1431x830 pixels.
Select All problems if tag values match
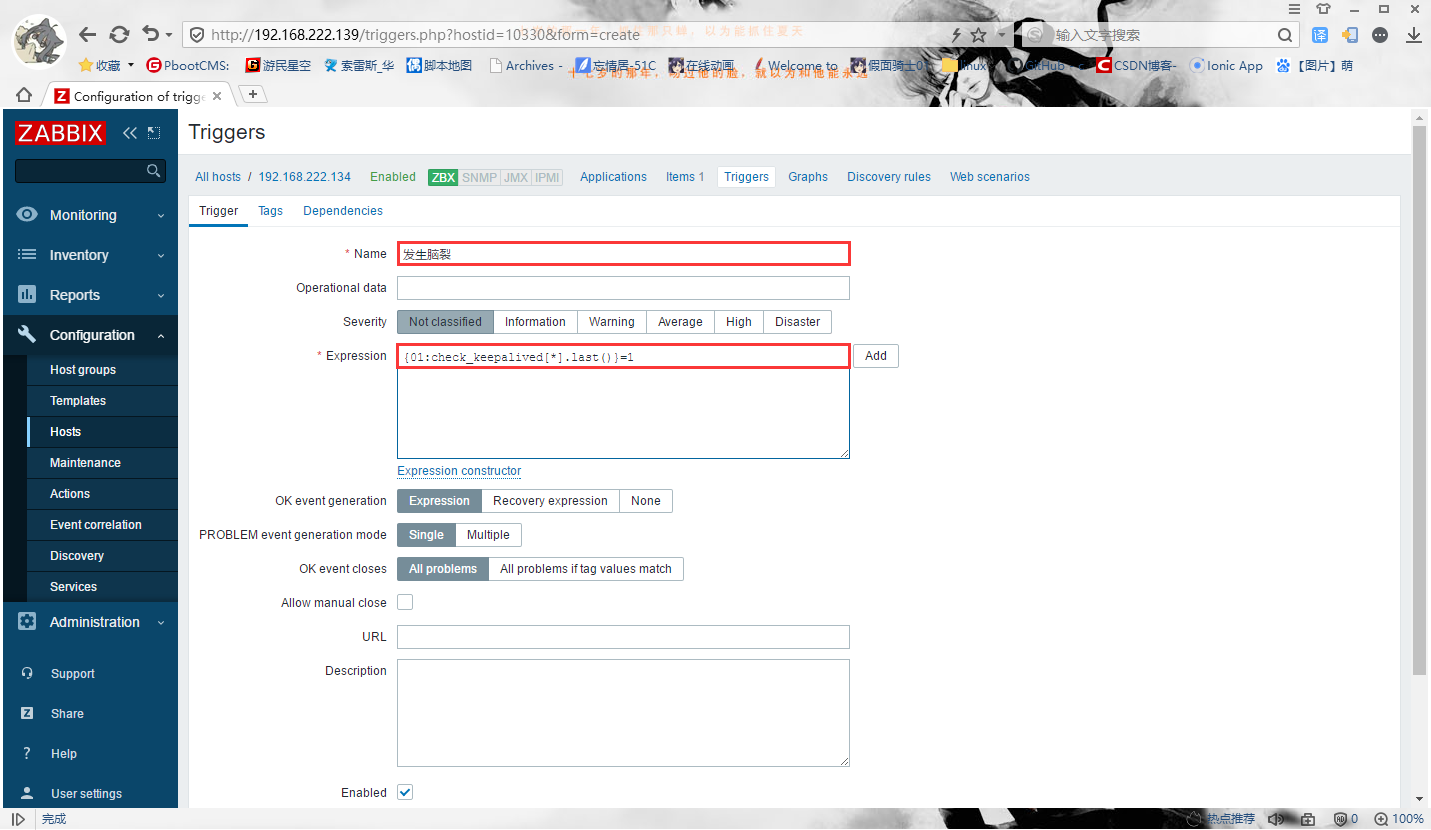click(586, 569)
